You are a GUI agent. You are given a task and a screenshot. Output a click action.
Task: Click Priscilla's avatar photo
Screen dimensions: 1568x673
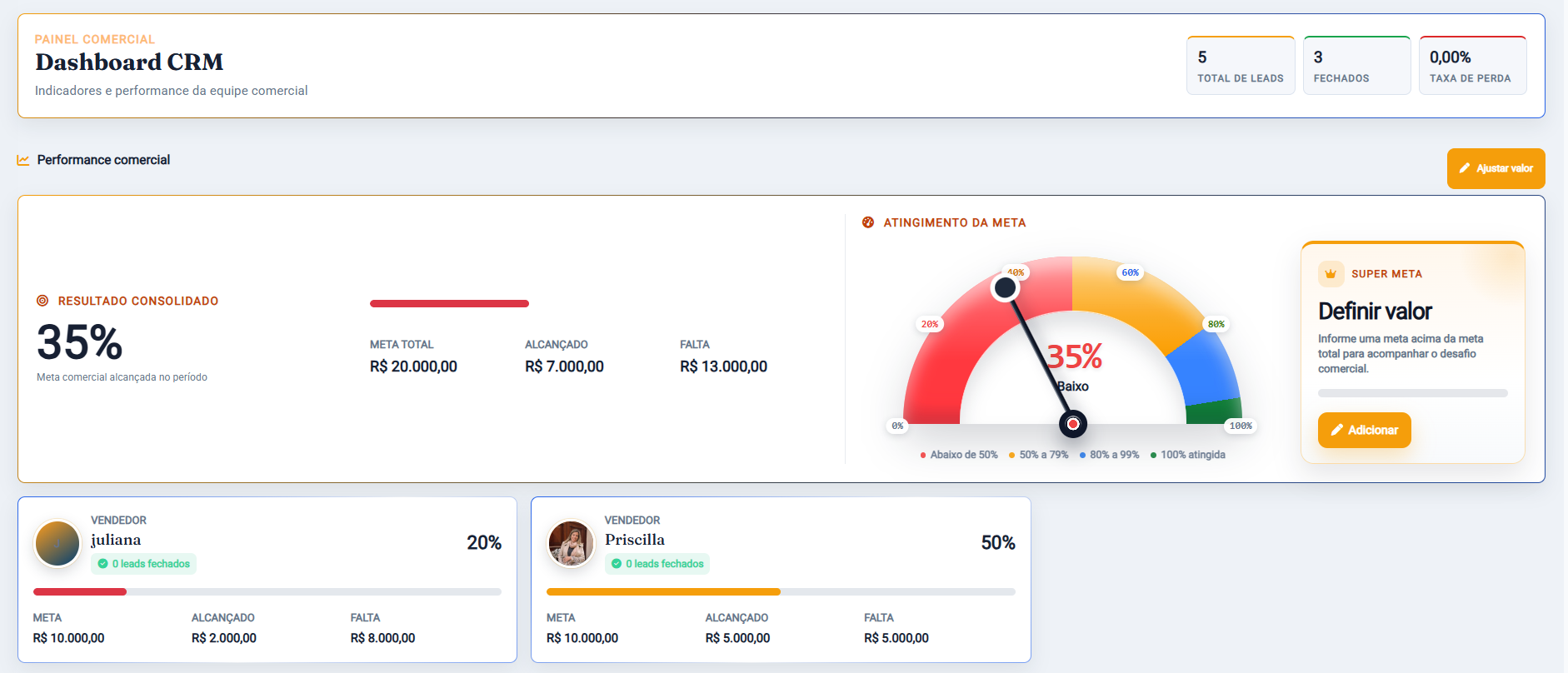[x=571, y=543]
